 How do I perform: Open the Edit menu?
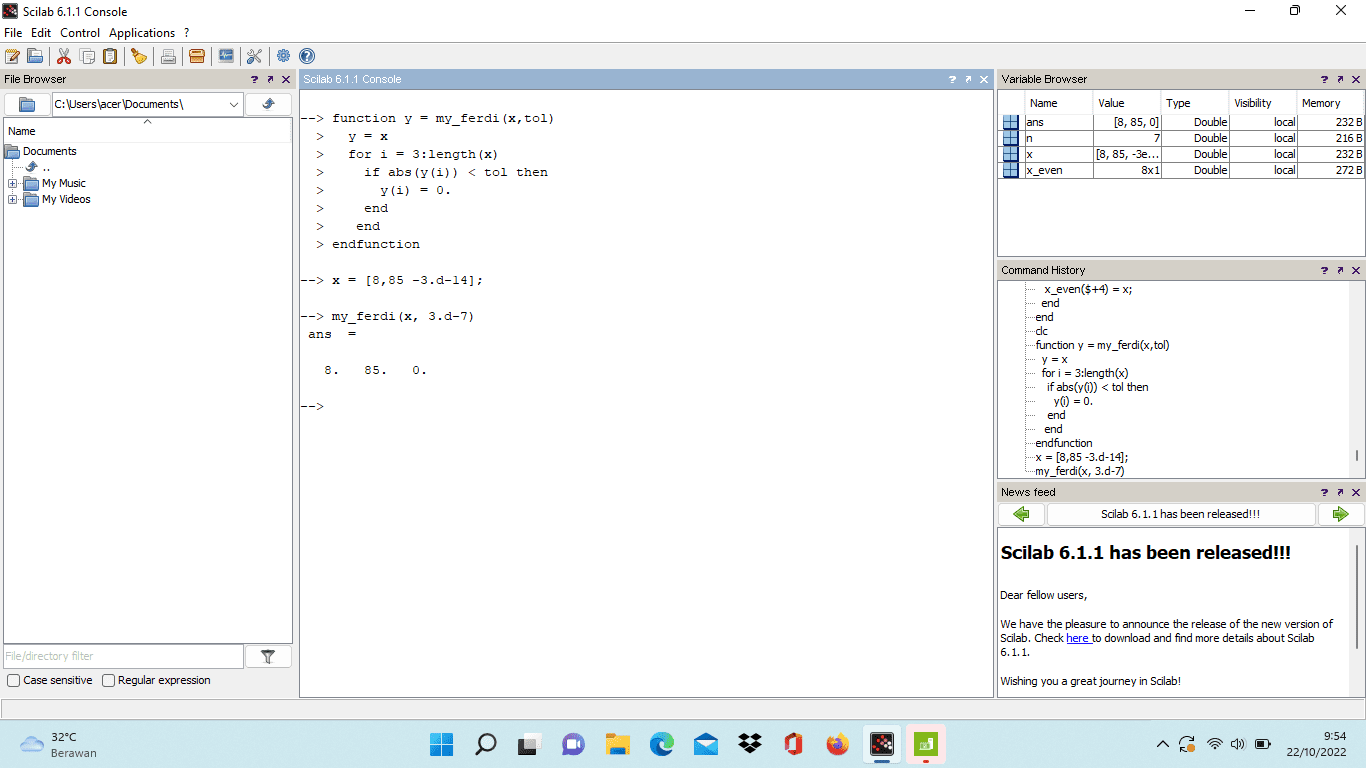tap(41, 33)
